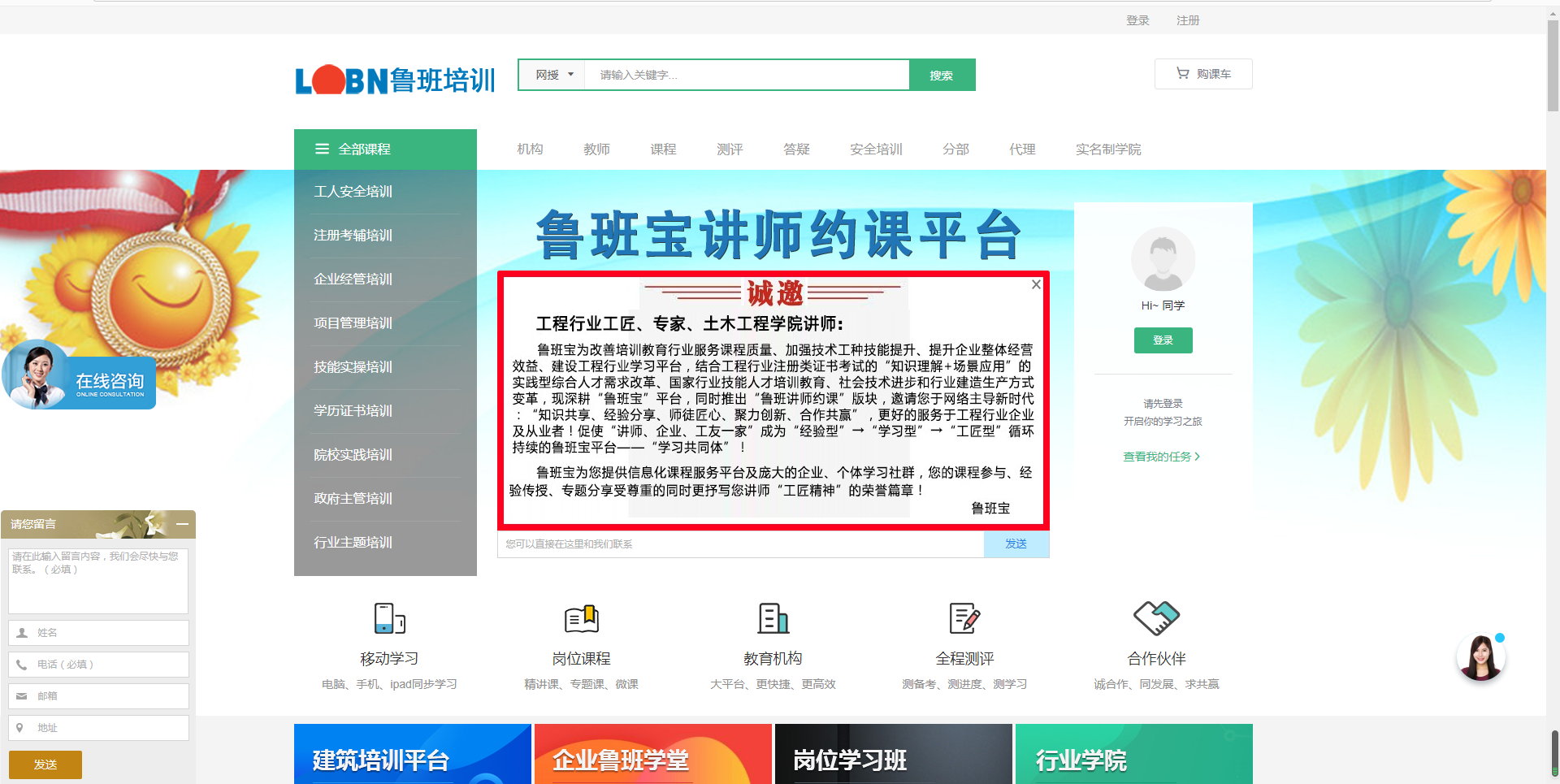
Task: Click the 移动学习 heading text
Action: click(389, 659)
